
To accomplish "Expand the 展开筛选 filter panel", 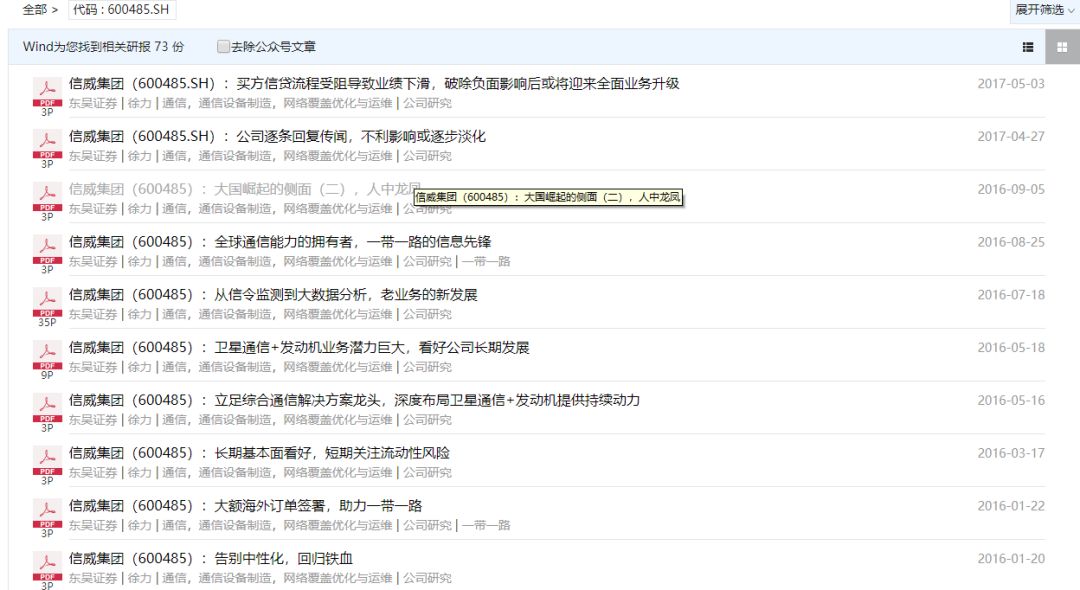I will [1044, 10].
